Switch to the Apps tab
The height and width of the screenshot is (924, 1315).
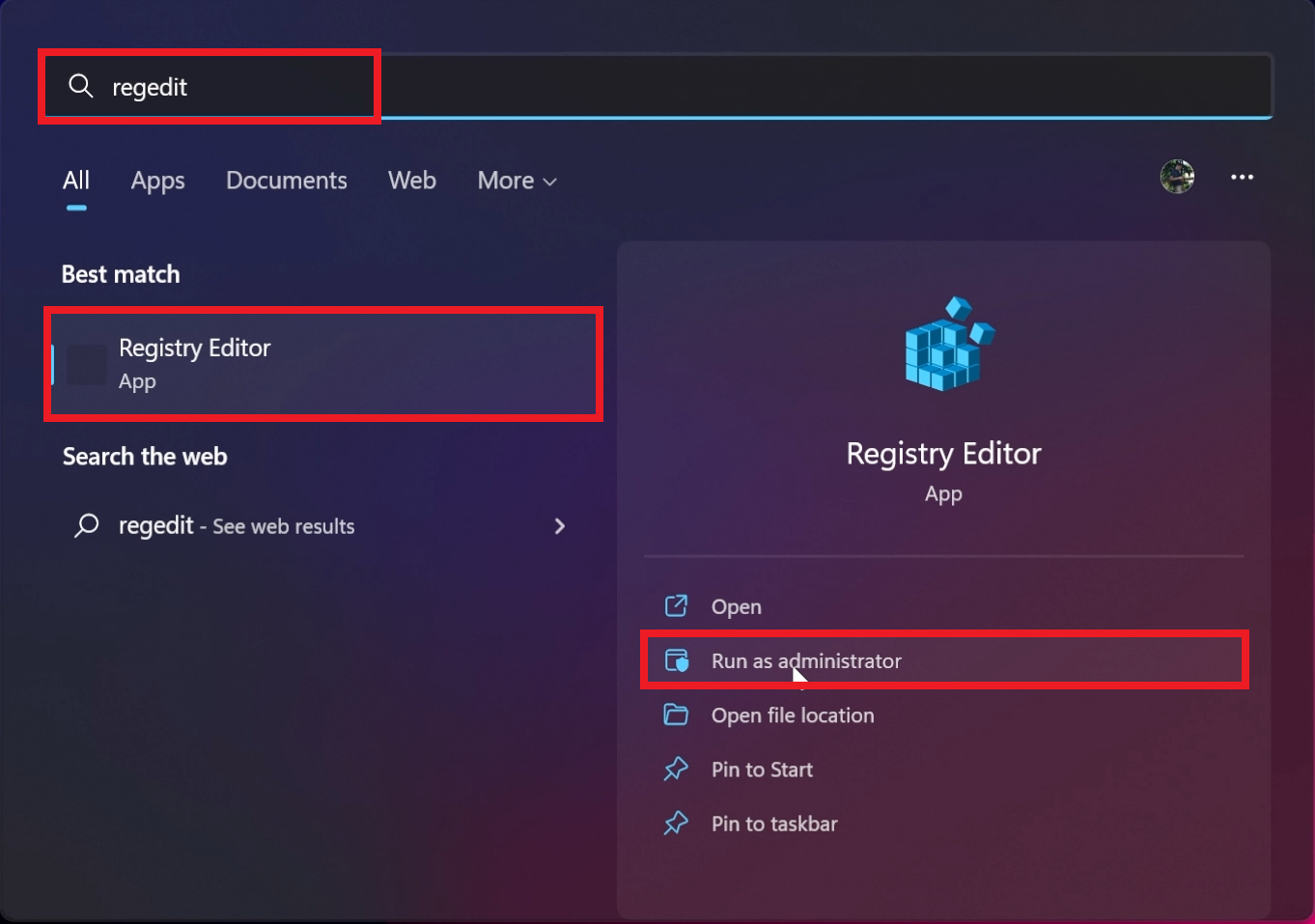(x=157, y=181)
